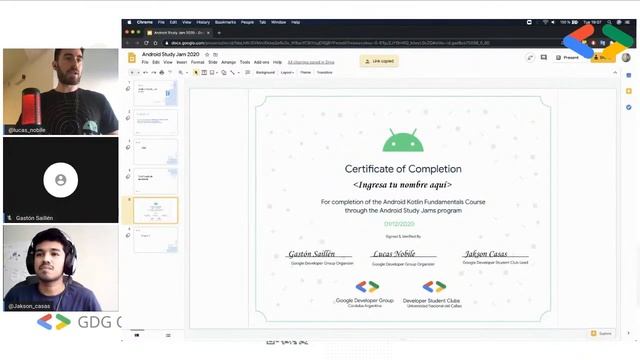Click the Explore button
Screen dimensions: 640x360
(602, 333)
